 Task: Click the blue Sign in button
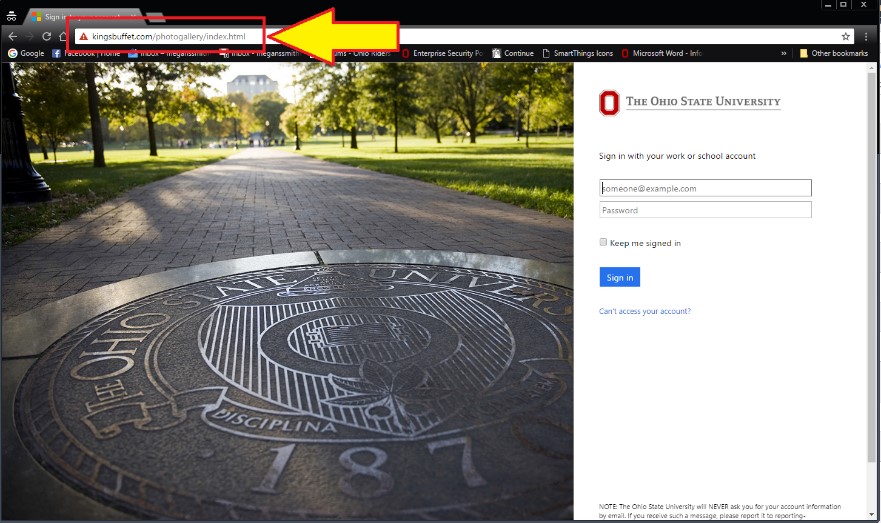(x=620, y=277)
